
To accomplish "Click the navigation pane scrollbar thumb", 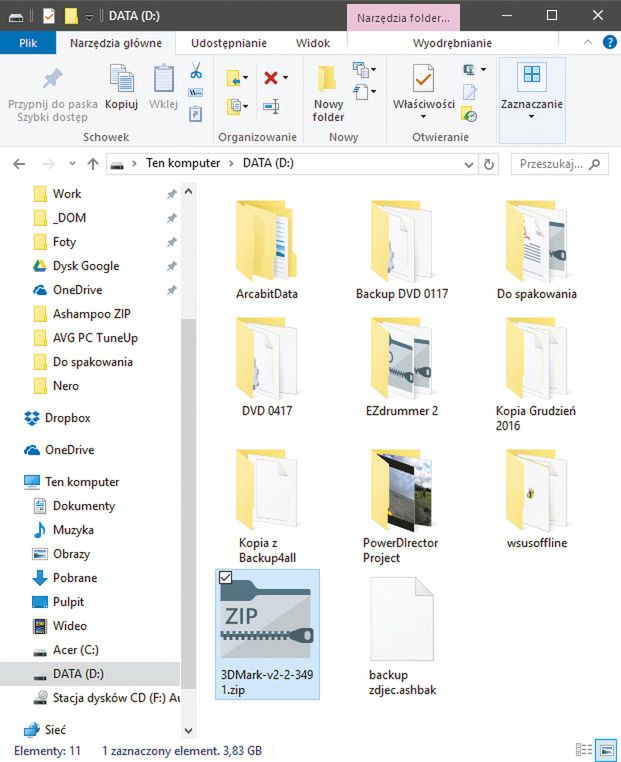I will click(189, 503).
